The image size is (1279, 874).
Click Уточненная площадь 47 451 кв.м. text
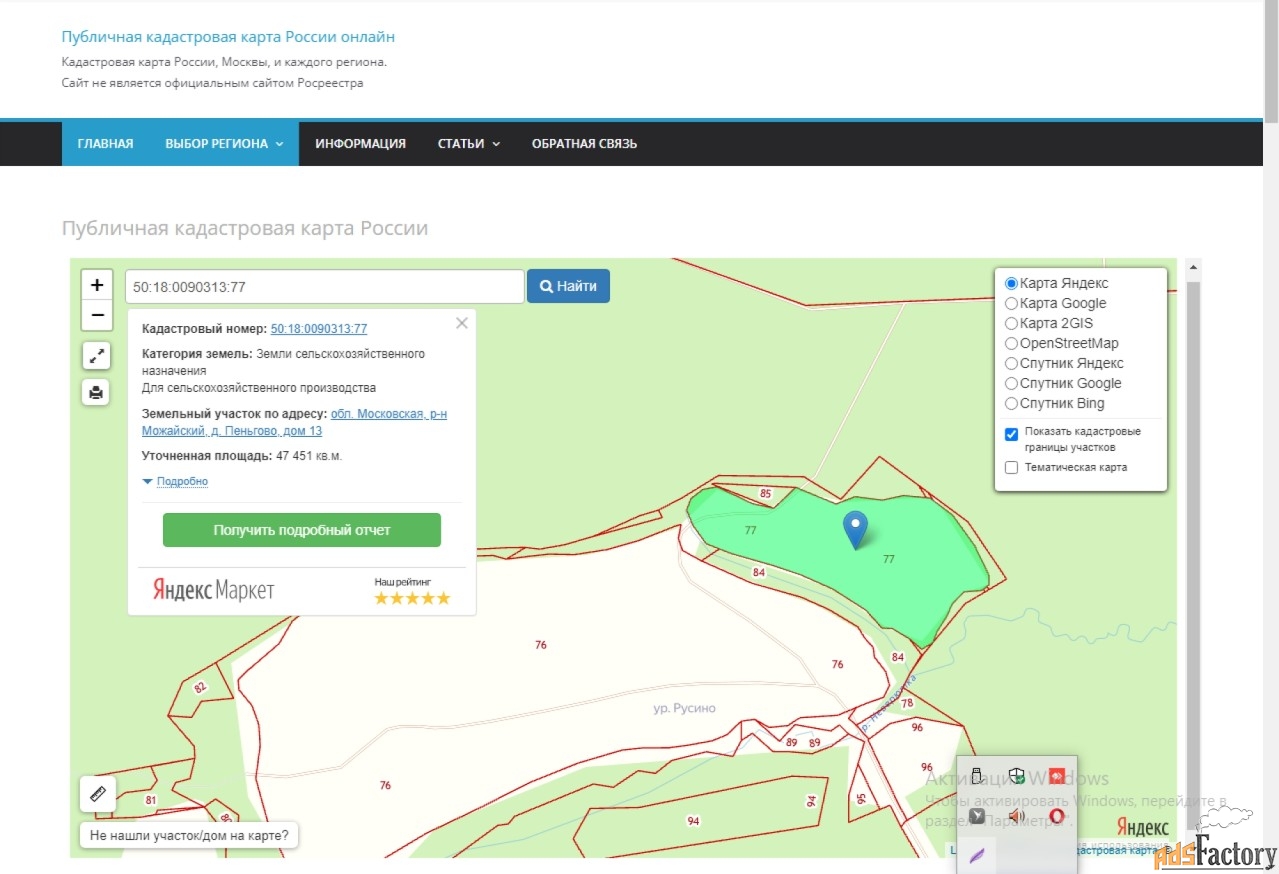point(242,456)
